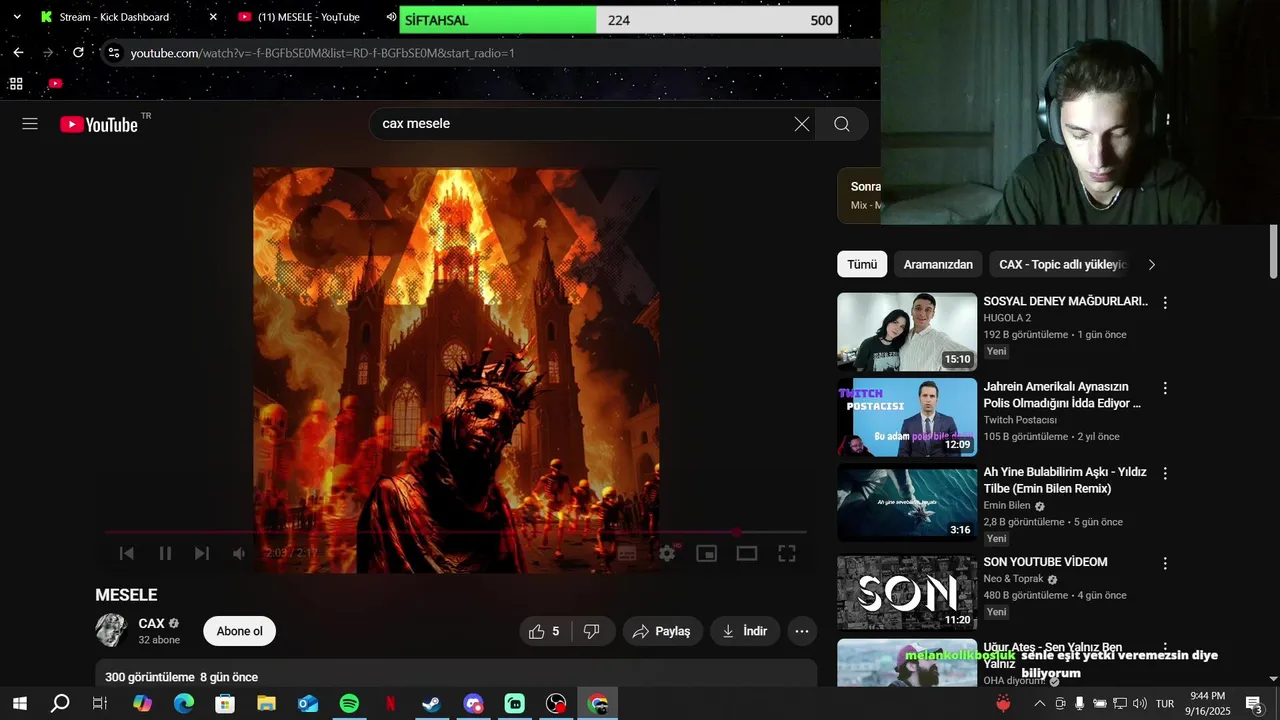Subscribe using Abone ol button
This screenshot has width=1280, height=720.
click(239, 631)
